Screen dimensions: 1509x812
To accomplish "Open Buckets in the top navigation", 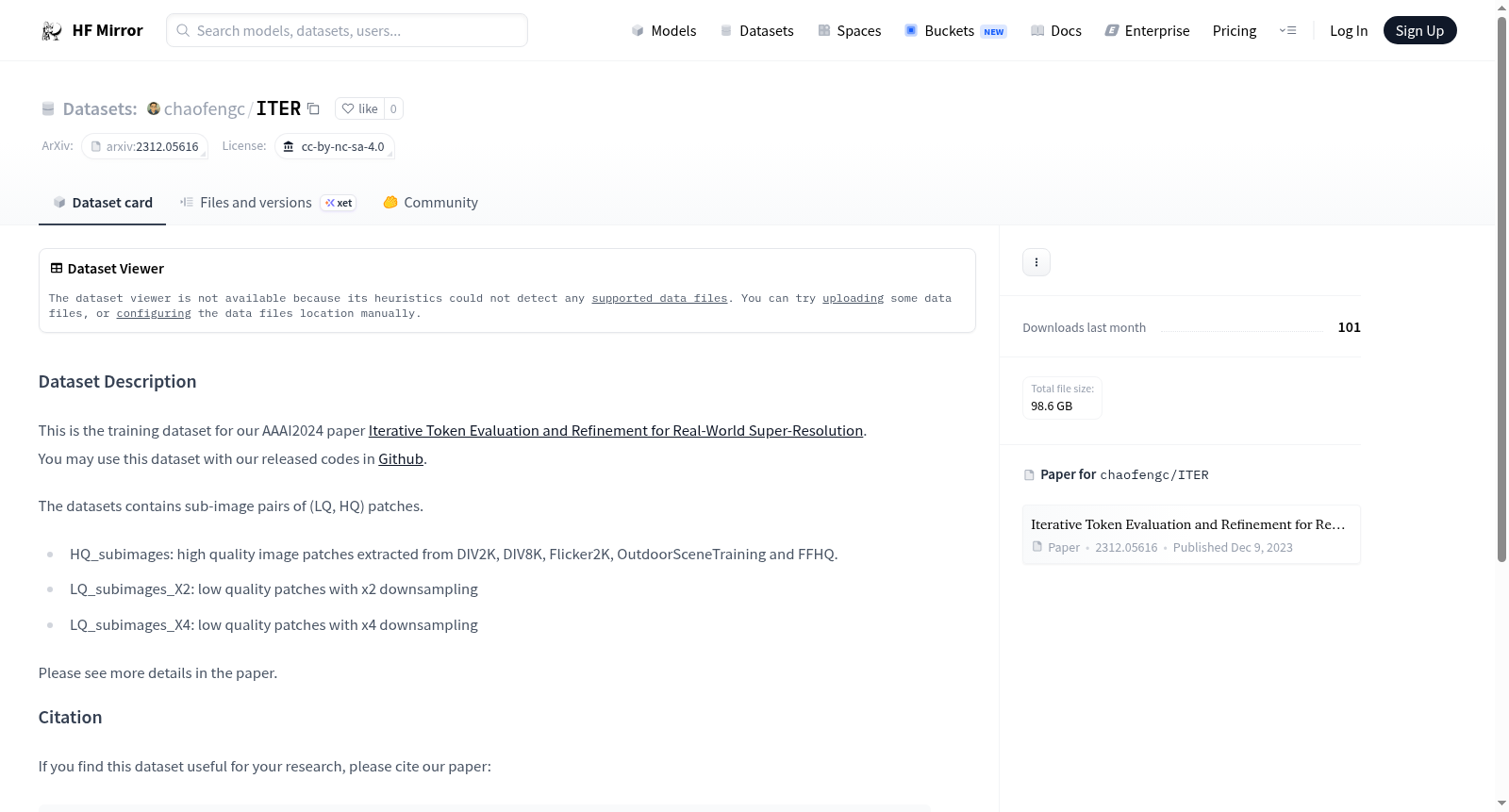I will click(955, 30).
